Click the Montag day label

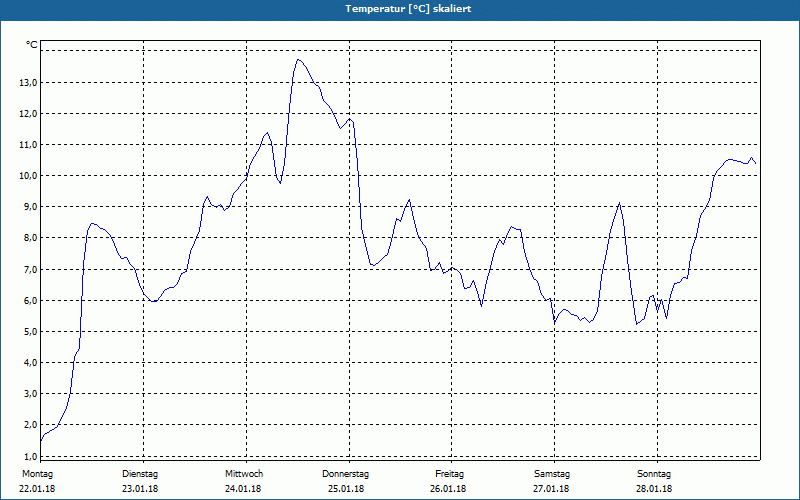[x=37, y=474]
